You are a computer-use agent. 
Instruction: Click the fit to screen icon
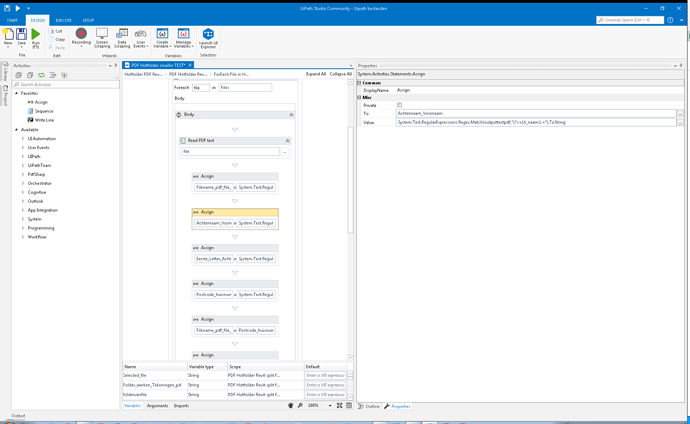coord(339,406)
